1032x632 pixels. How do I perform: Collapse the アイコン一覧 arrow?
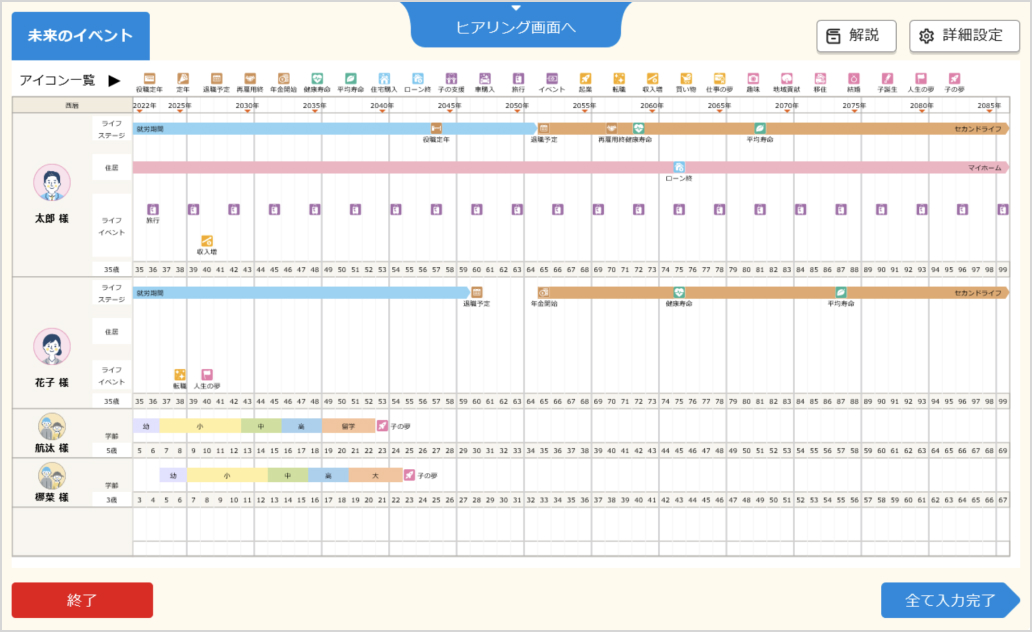(x=115, y=80)
